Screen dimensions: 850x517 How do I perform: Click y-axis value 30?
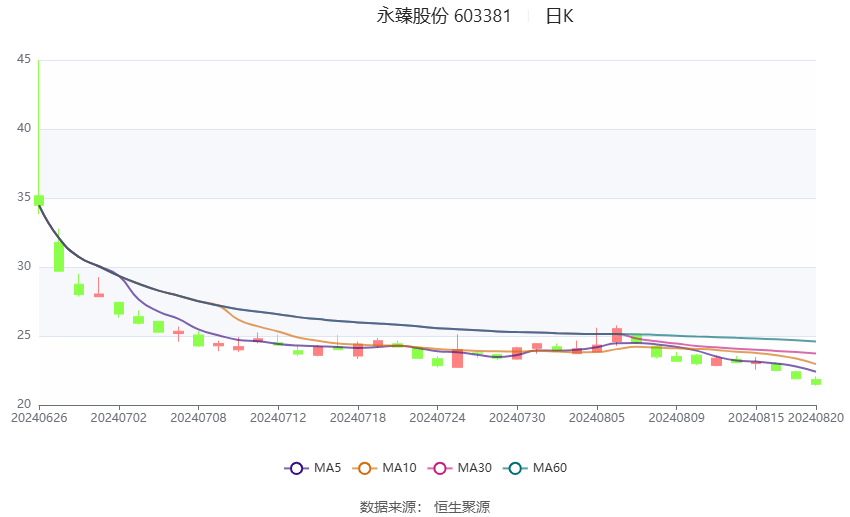coord(24,266)
